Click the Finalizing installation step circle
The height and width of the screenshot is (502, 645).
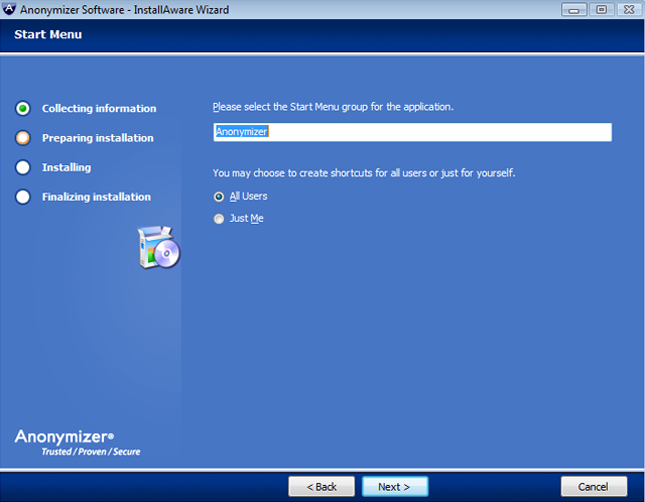23,197
